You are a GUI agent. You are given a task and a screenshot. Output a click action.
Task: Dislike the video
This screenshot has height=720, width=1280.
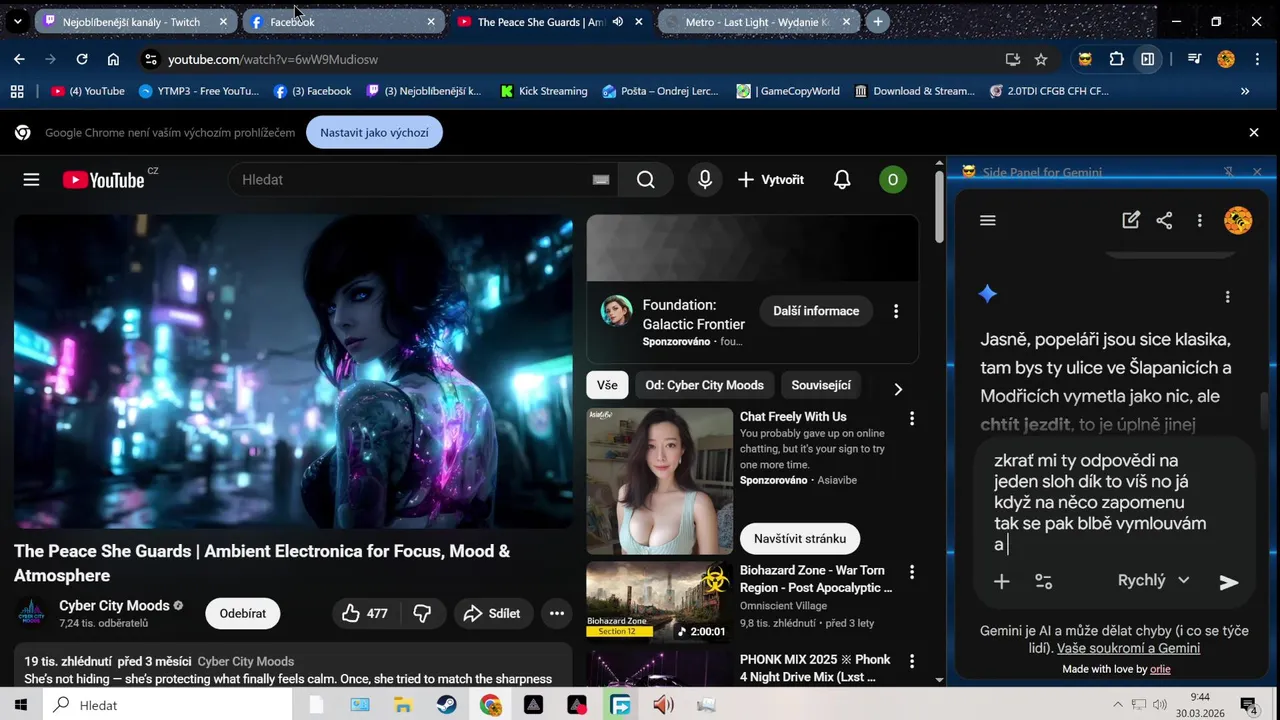pos(422,614)
